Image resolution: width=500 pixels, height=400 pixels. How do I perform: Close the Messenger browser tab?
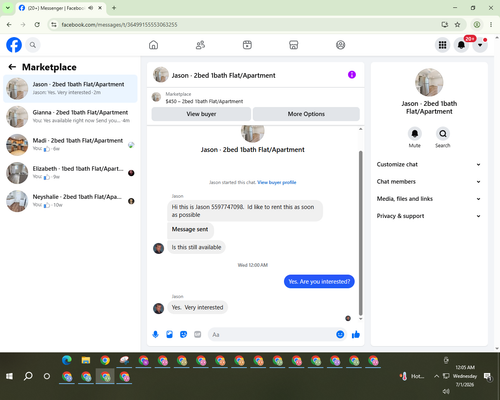(100, 8)
